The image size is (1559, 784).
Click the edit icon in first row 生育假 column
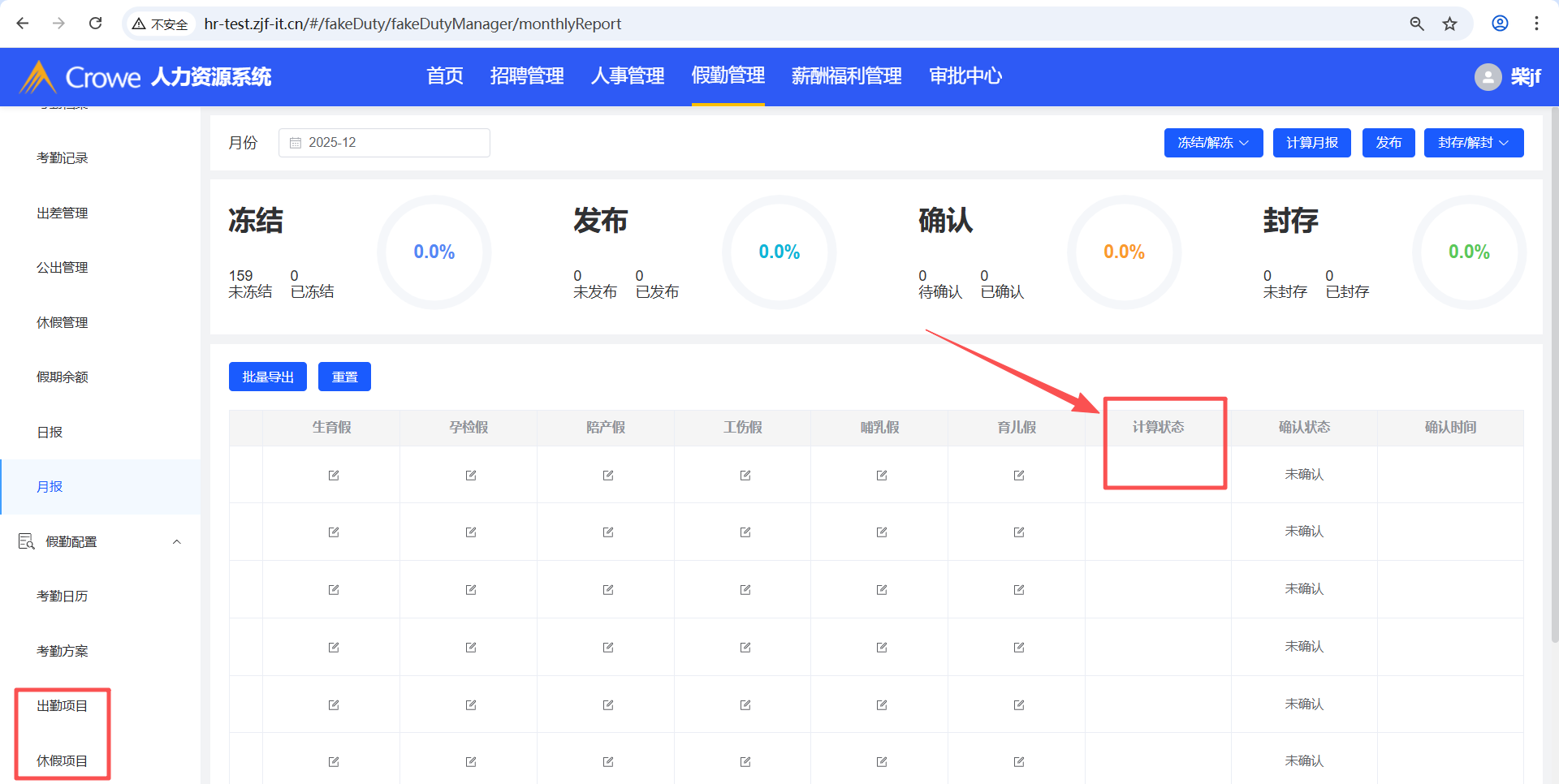point(333,475)
